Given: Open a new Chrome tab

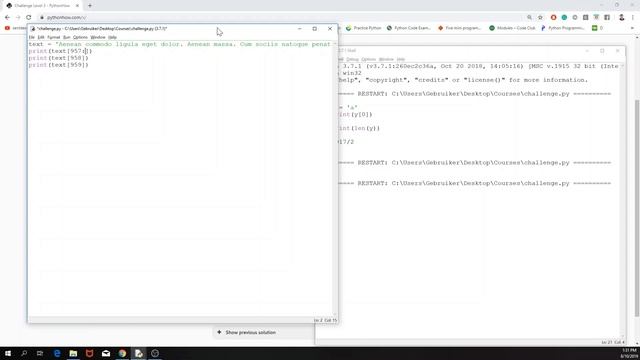Looking at the screenshot, I should coord(90,6).
